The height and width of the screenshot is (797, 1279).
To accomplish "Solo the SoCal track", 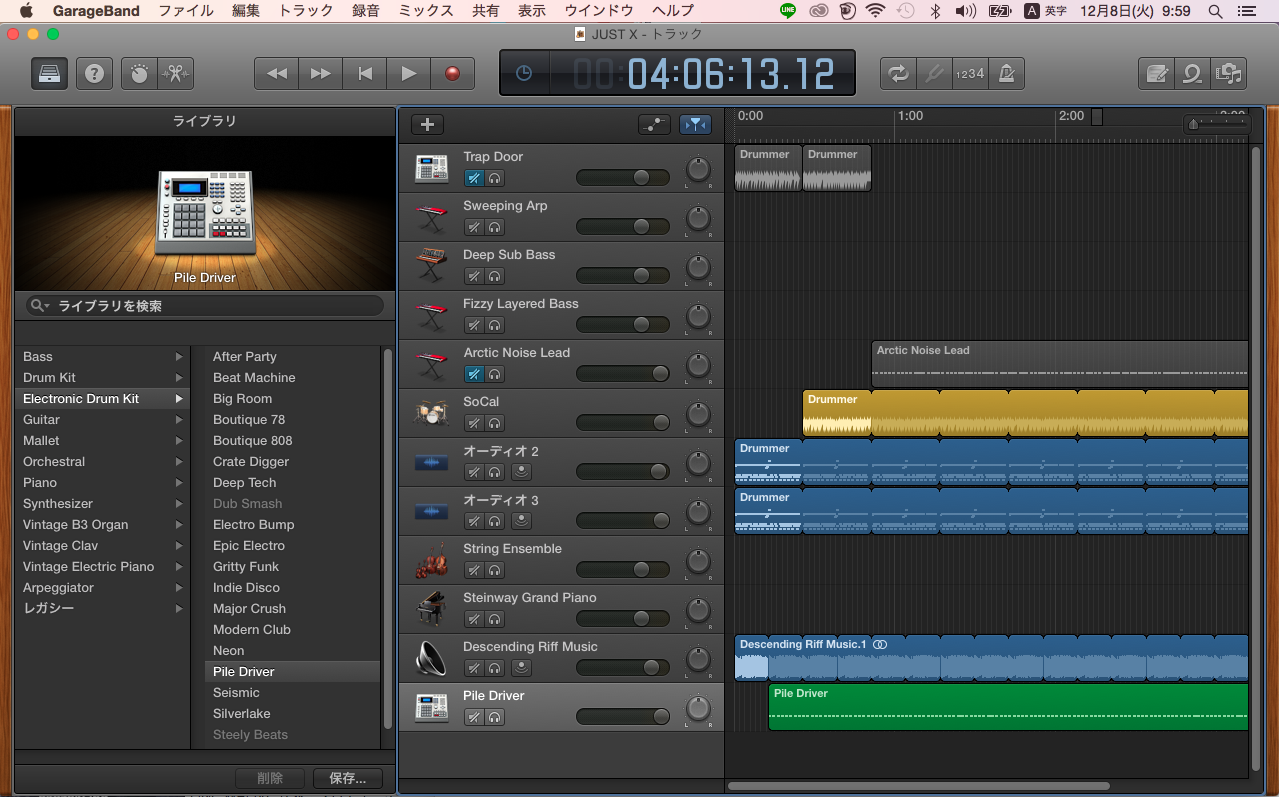I will (x=494, y=423).
